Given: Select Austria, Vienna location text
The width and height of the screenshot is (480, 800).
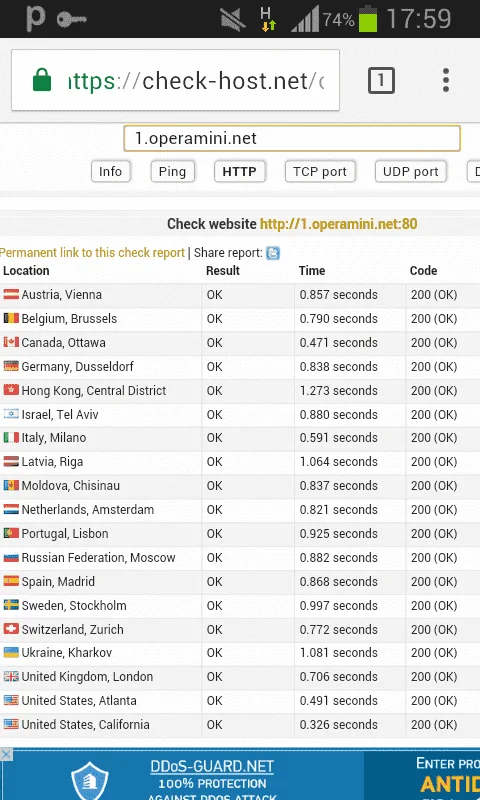Looking at the screenshot, I should (x=62, y=294).
